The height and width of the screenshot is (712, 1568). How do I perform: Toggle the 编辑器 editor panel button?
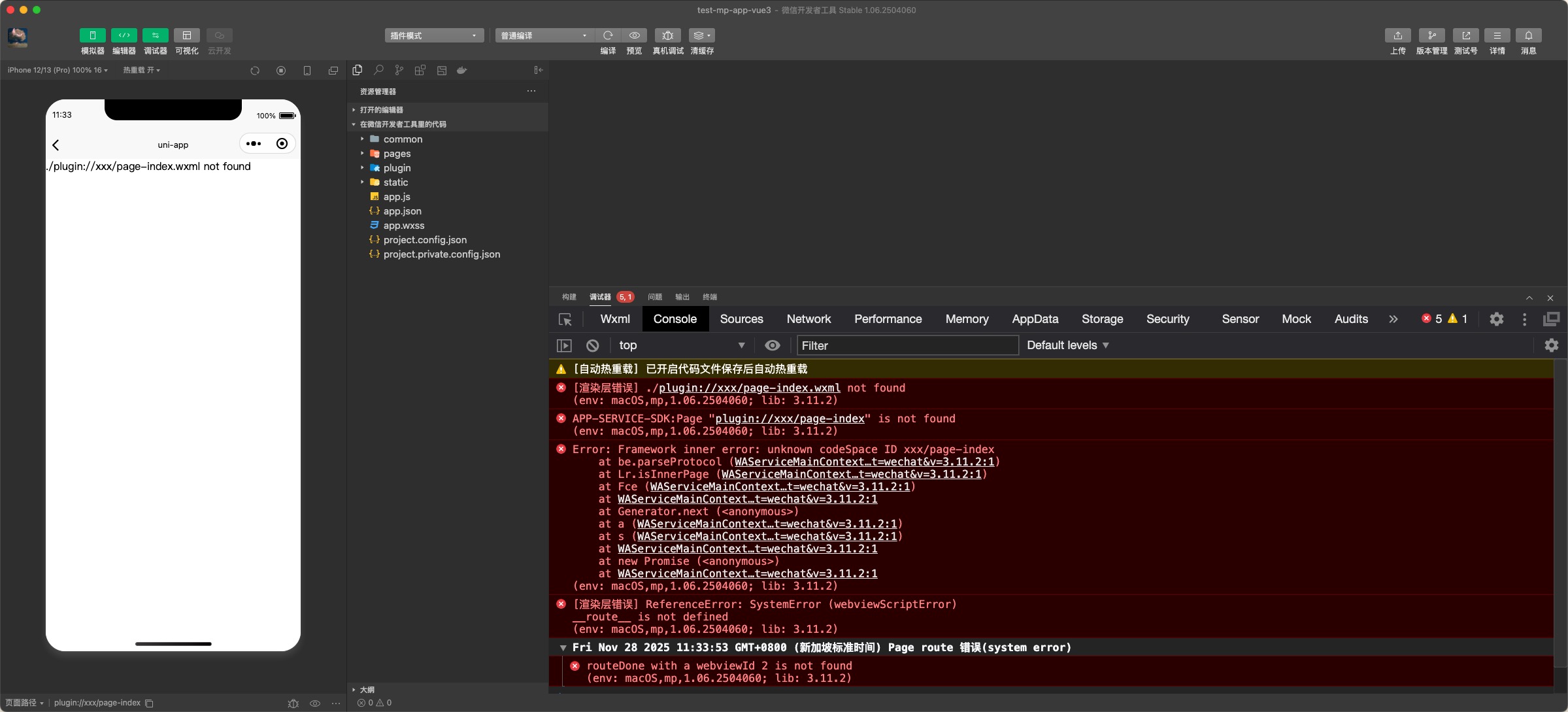124,35
